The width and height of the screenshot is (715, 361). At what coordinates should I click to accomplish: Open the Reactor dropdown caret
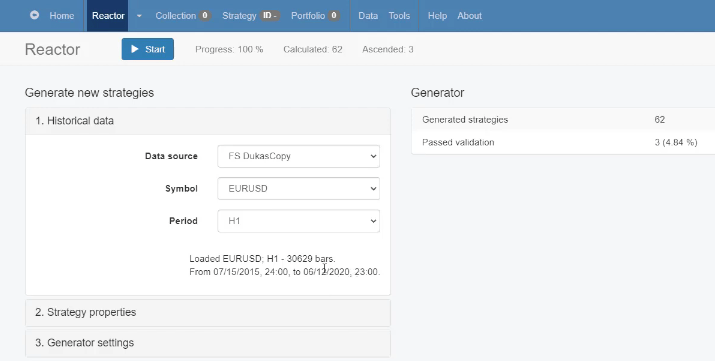click(x=139, y=15)
